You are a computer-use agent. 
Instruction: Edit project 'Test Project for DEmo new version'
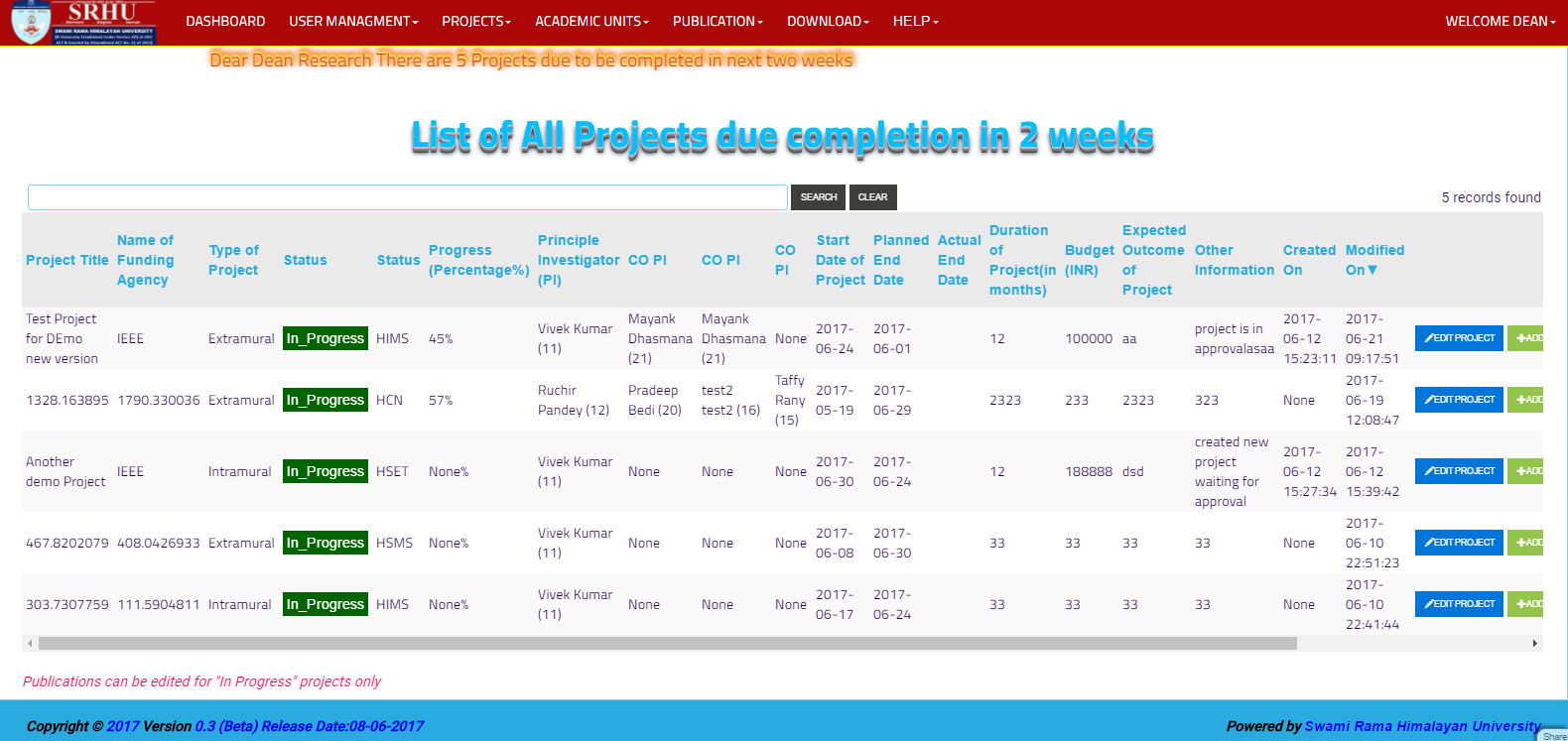1459,338
